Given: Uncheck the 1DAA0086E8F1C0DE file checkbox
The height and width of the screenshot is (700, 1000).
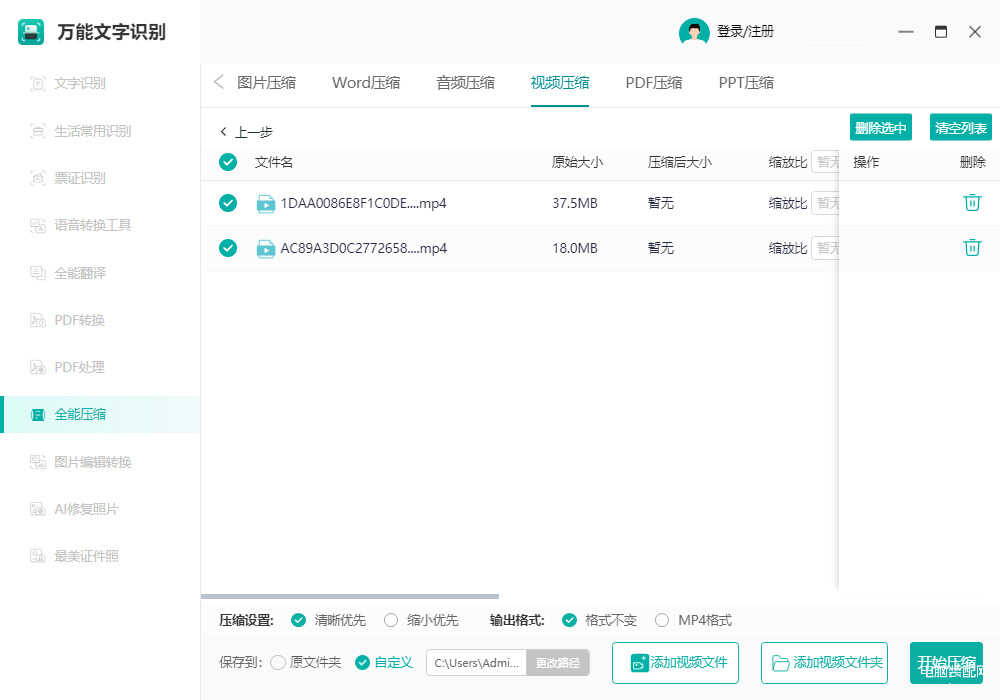Looking at the screenshot, I should (228, 203).
